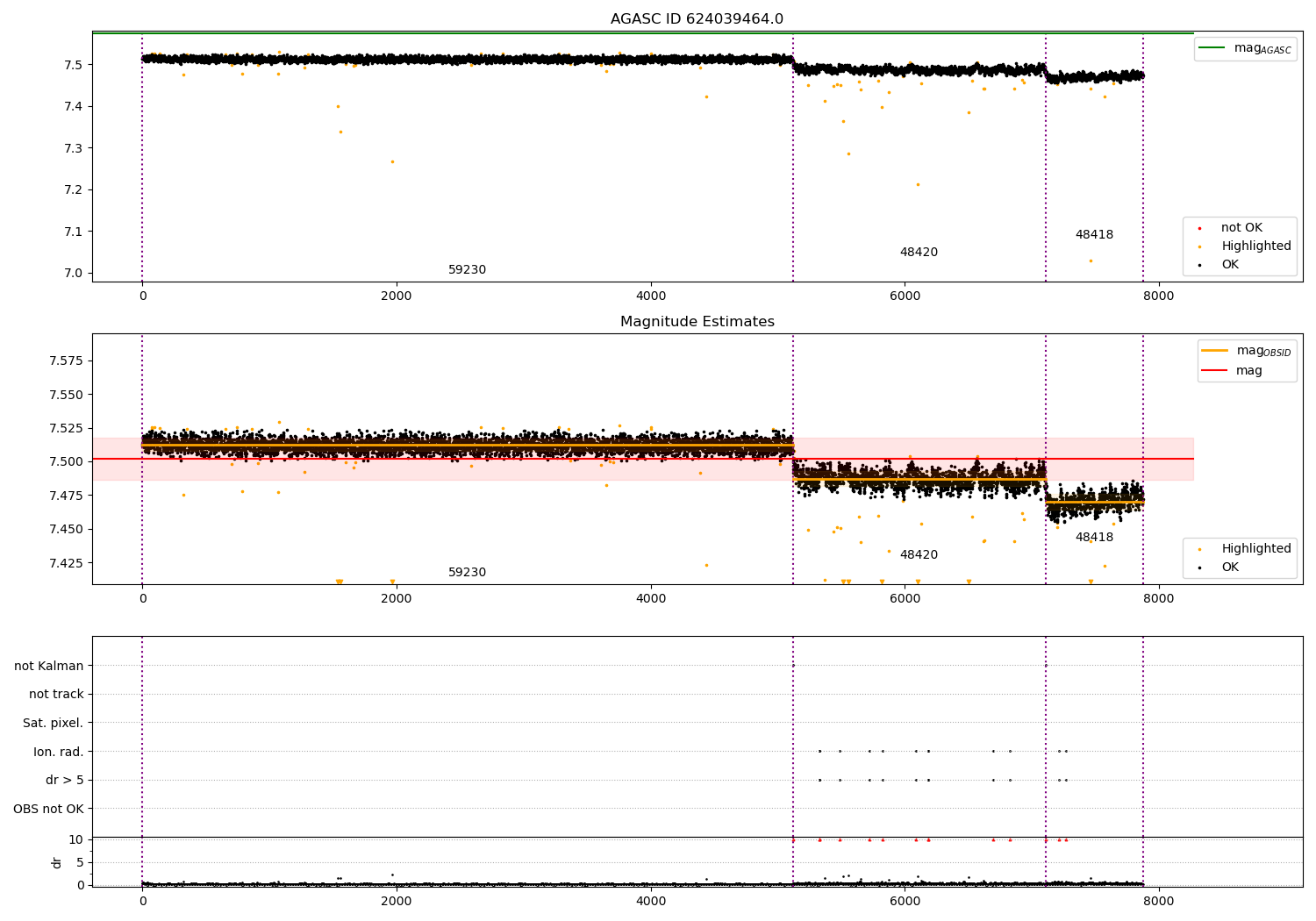
Task: Click 'Highlighted' in the top plot legend
Action: tap(1256, 246)
